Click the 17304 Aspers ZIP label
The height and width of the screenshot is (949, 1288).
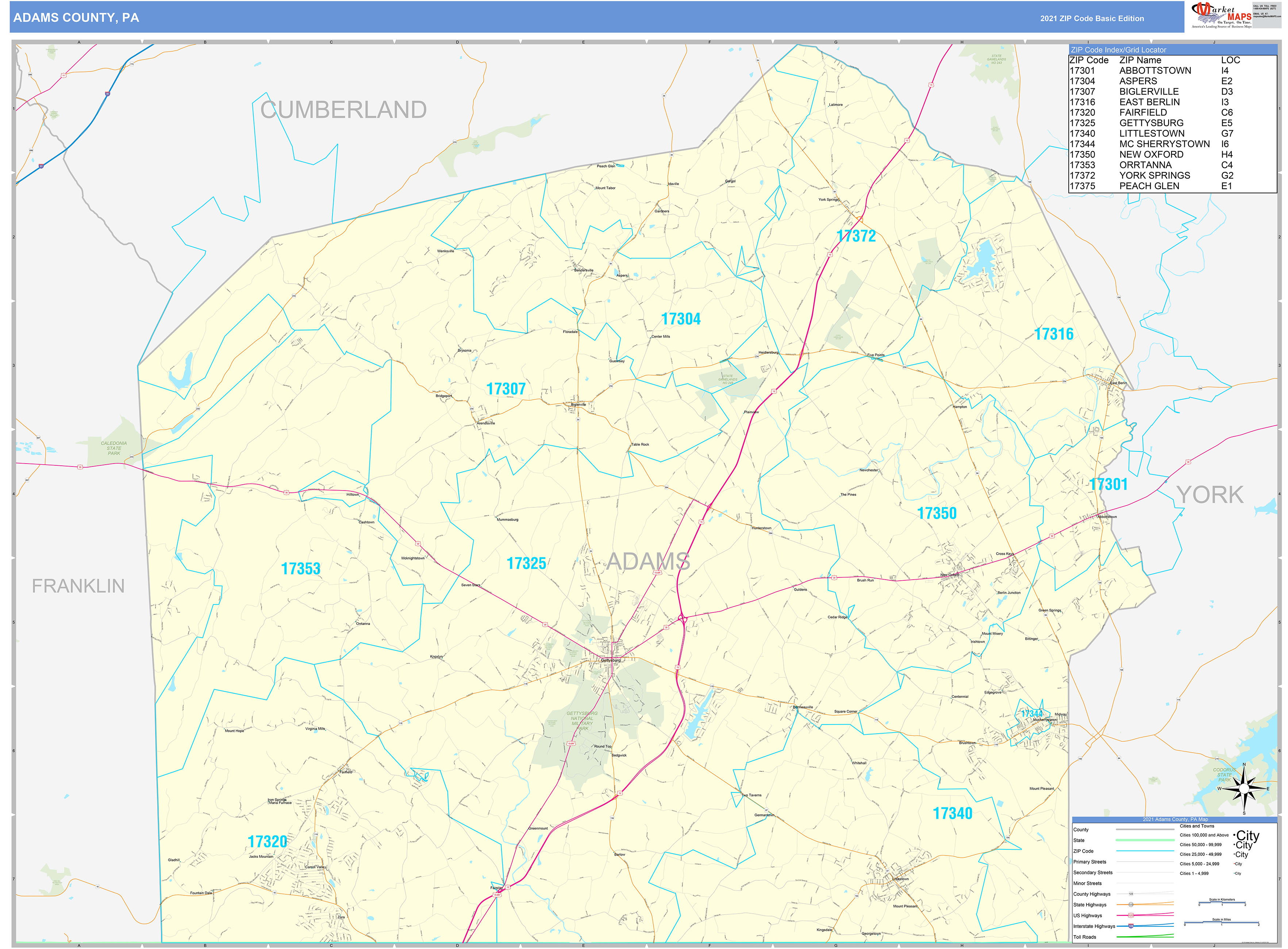pyautogui.click(x=680, y=319)
